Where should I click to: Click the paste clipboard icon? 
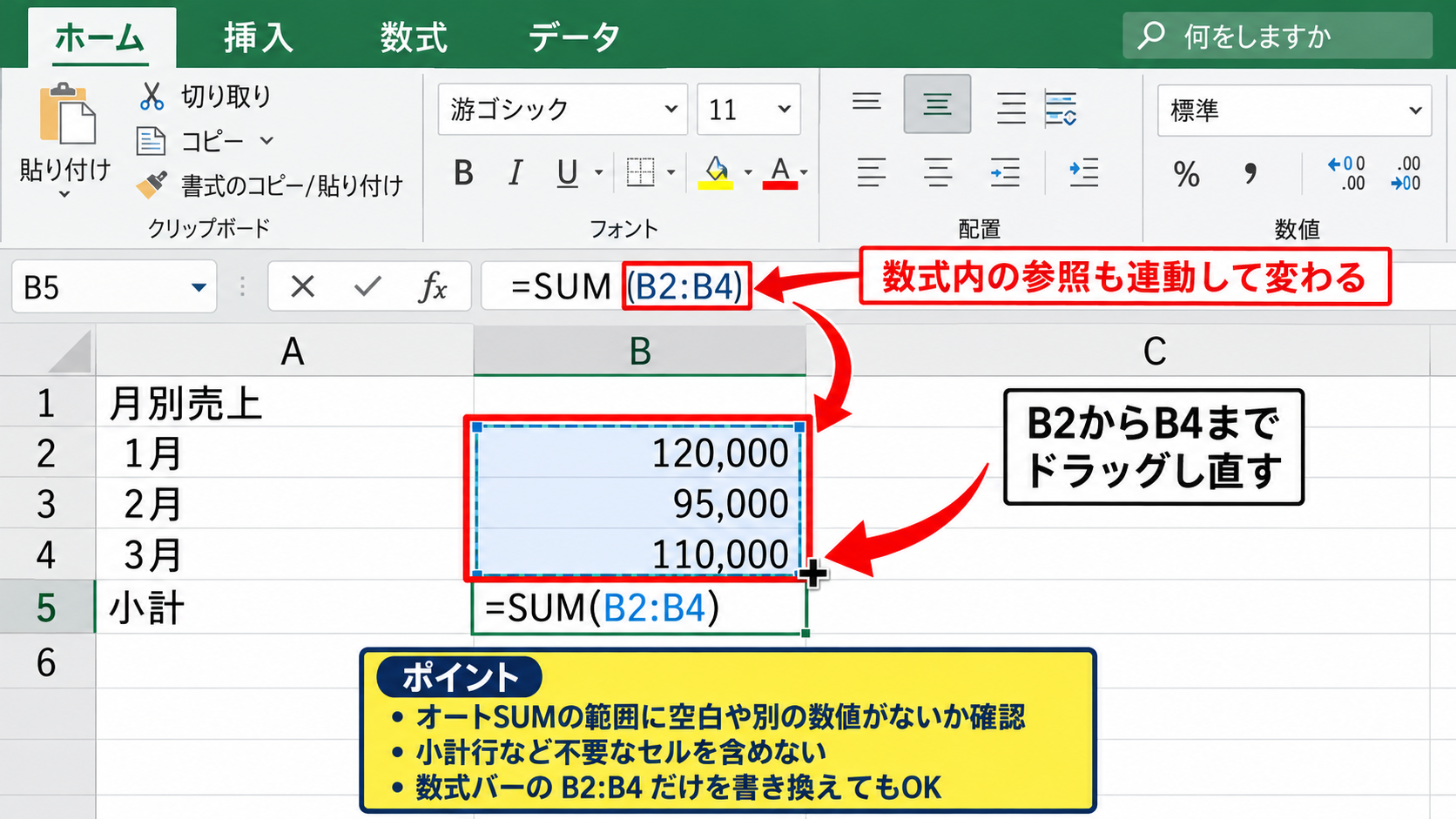(x=66, y=113)
